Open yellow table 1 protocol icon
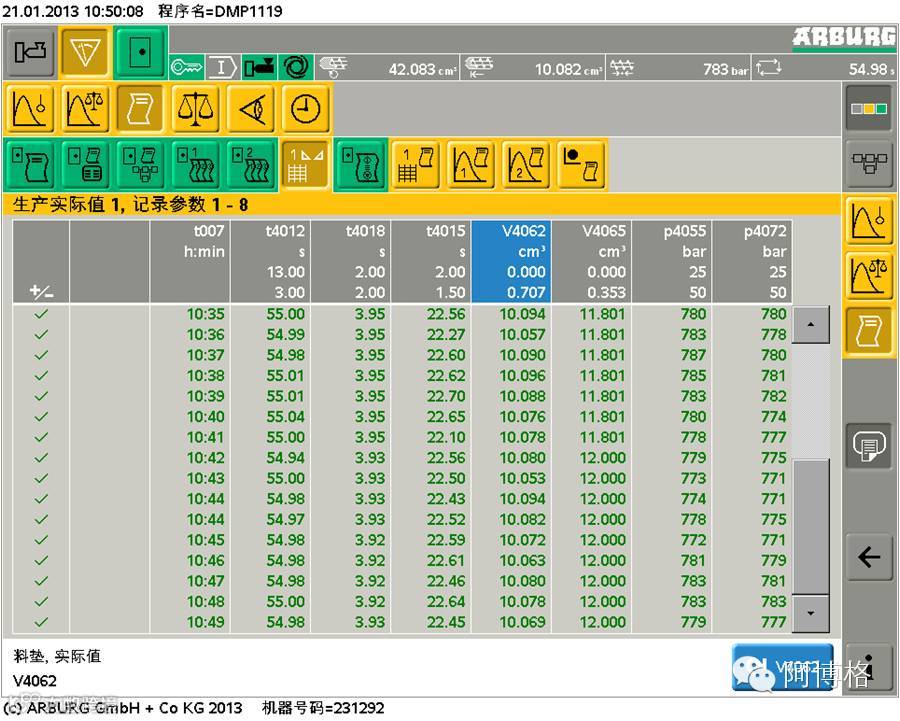The width and height of the screenshot is (900, 721). point(416,164)
